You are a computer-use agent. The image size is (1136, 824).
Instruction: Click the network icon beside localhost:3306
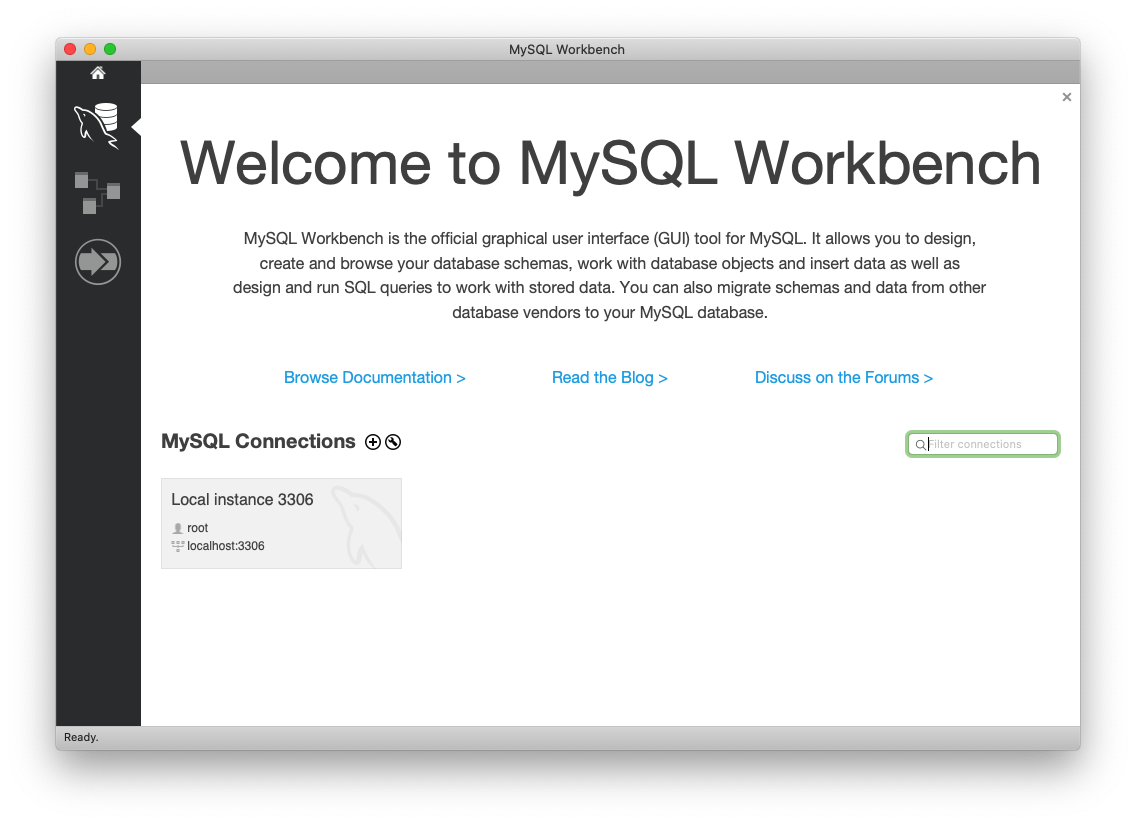pos(178,546)
